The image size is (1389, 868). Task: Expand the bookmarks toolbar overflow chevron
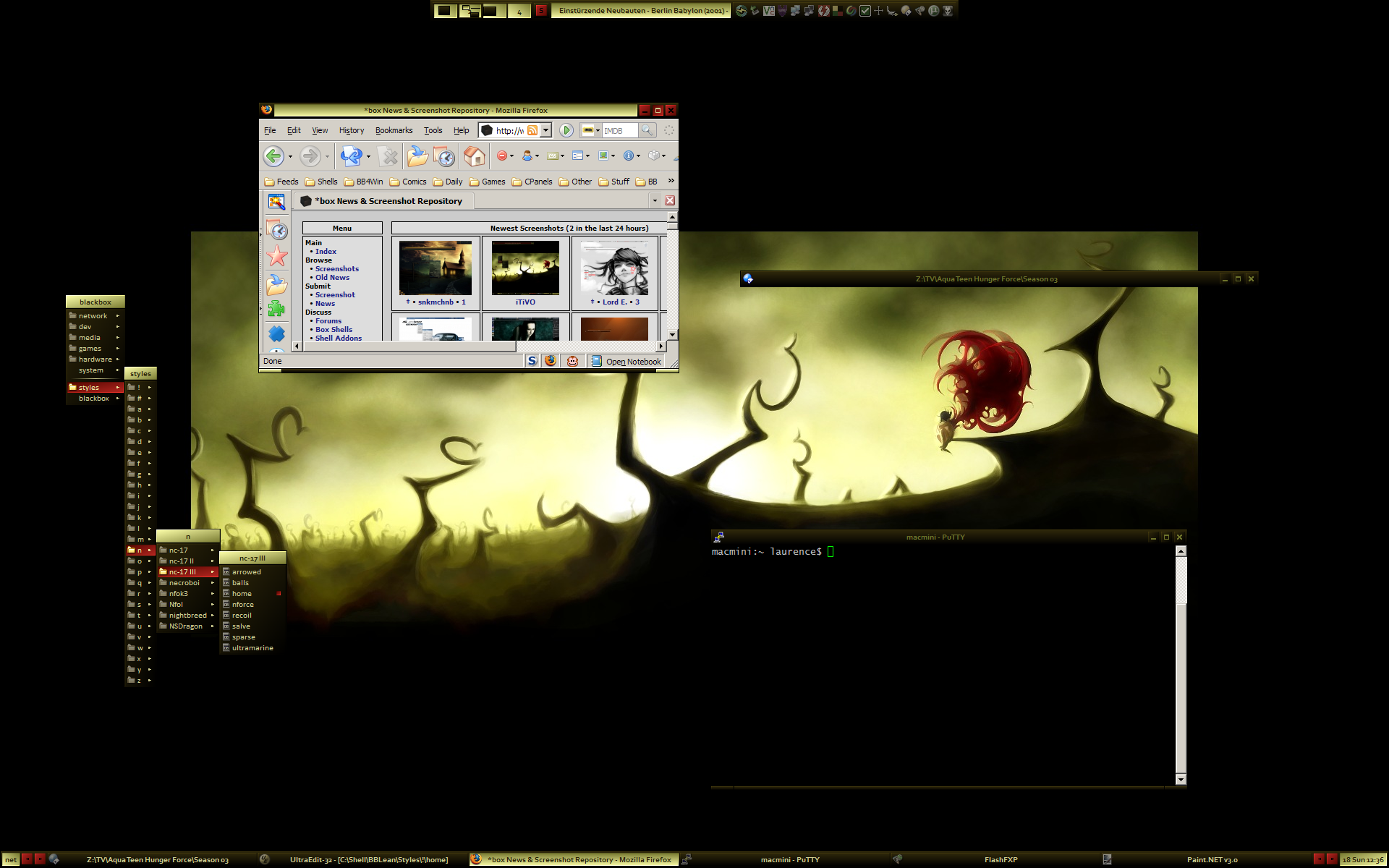coord(671,181)
